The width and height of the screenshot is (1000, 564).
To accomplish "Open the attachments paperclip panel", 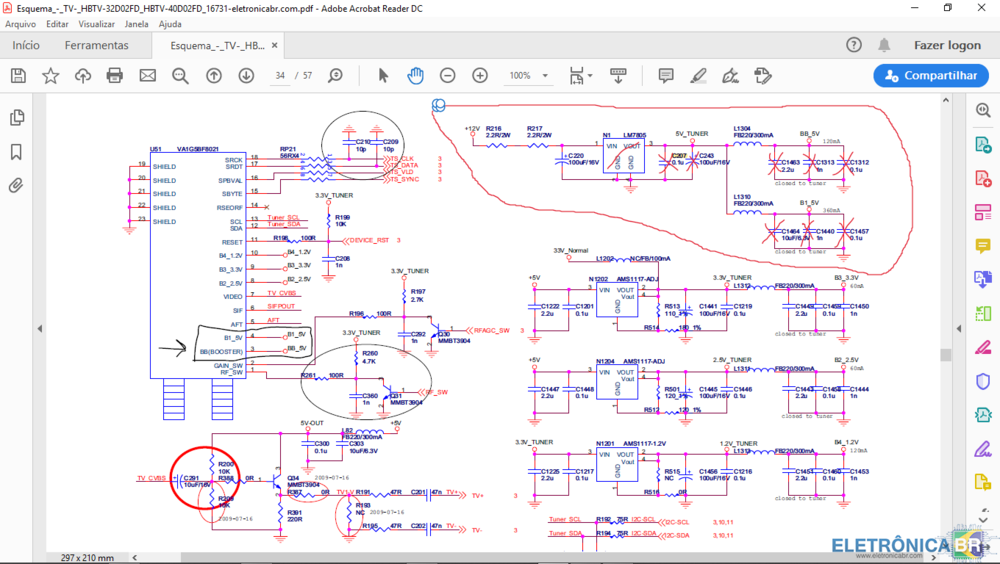I will [16, 185].
